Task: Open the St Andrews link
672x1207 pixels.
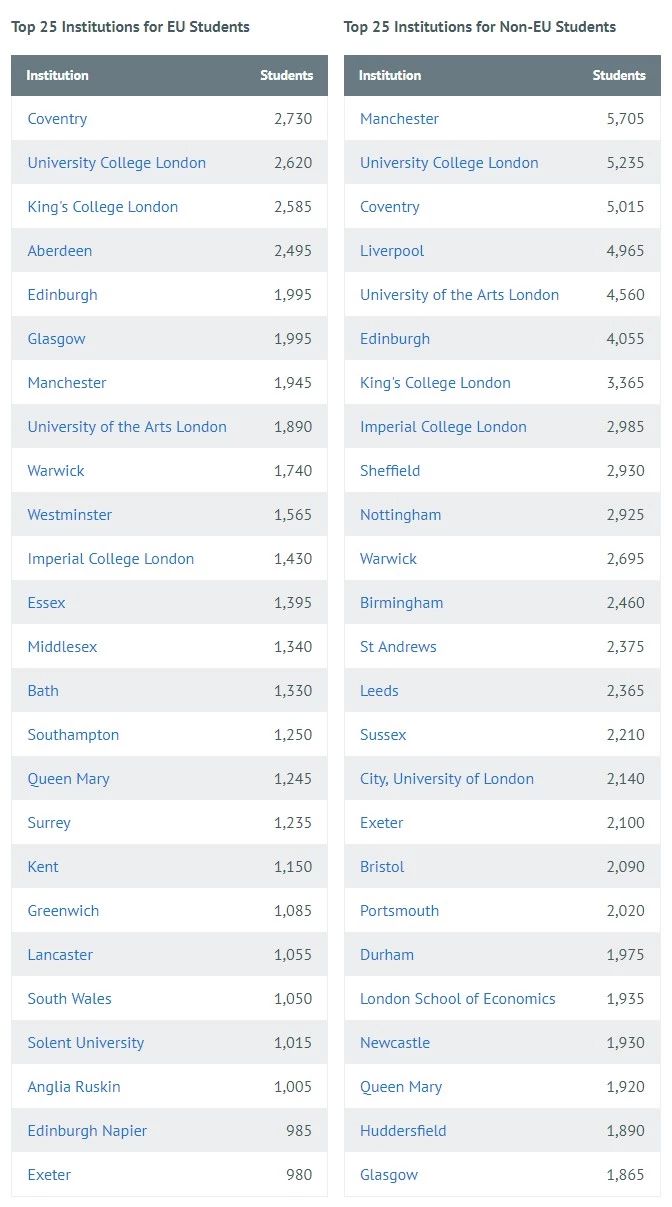Action: tap(398, 647)
